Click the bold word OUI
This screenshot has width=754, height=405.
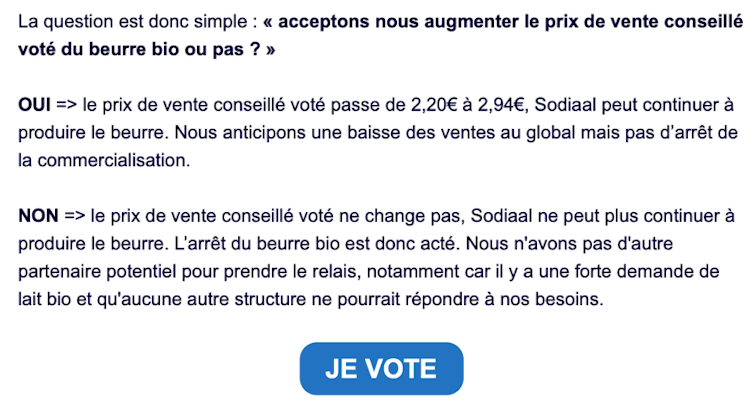click(x=34, y=105)
